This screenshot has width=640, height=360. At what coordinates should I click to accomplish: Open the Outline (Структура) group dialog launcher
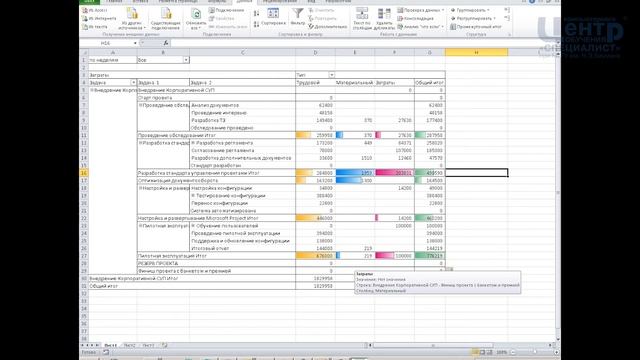coord(509,35)
